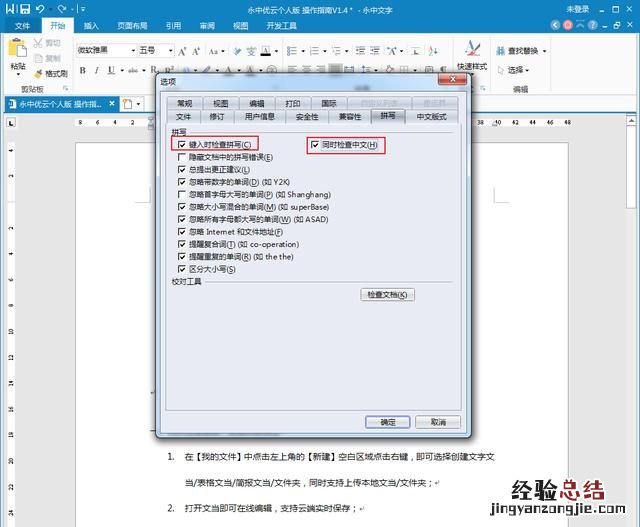The width and height of the screenshot is (640, 527).
Task: Open the 用户信息 tab in options dialog
Action: click(260, 116)
